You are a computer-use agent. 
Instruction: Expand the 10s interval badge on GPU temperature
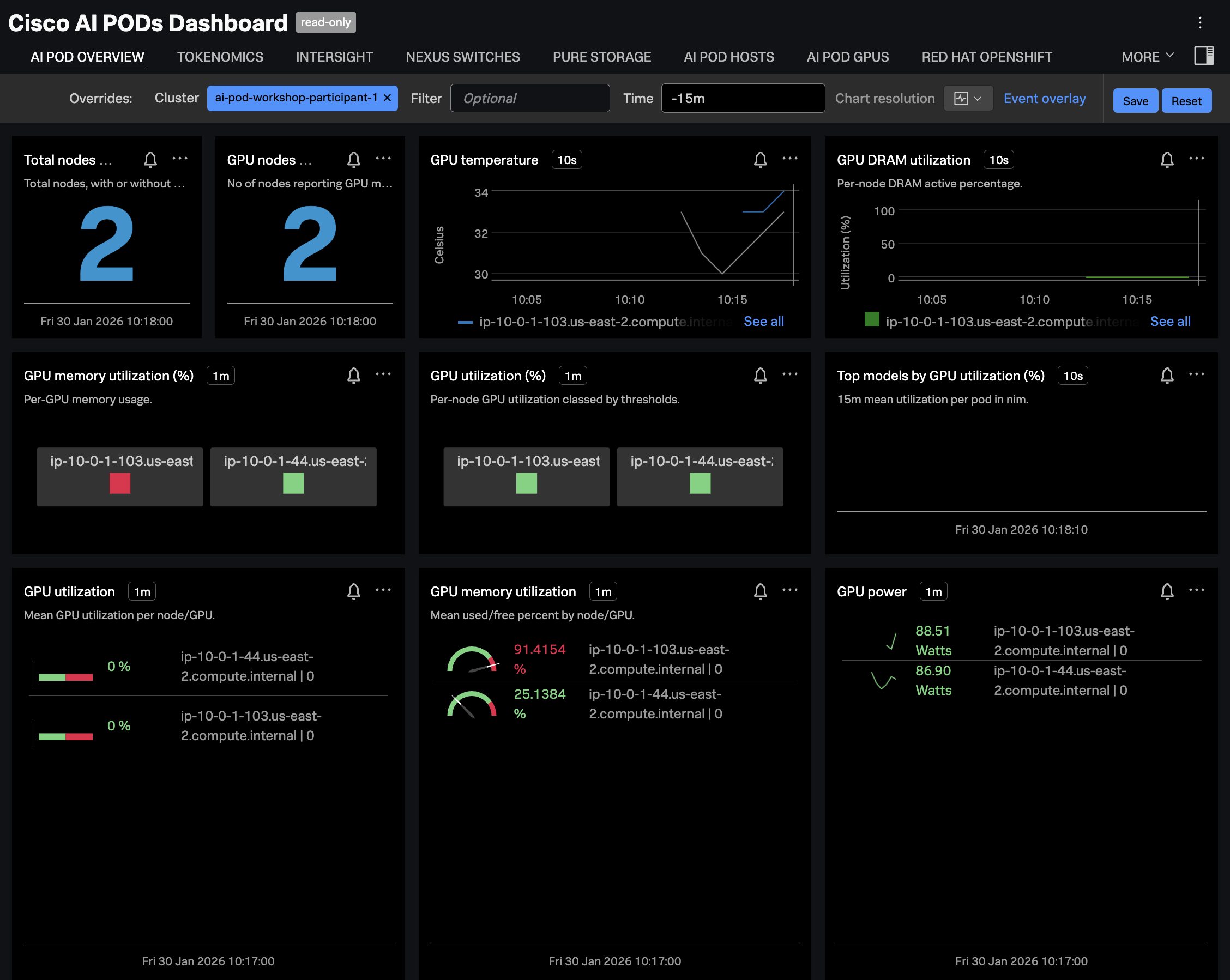(x=566, y=160)
